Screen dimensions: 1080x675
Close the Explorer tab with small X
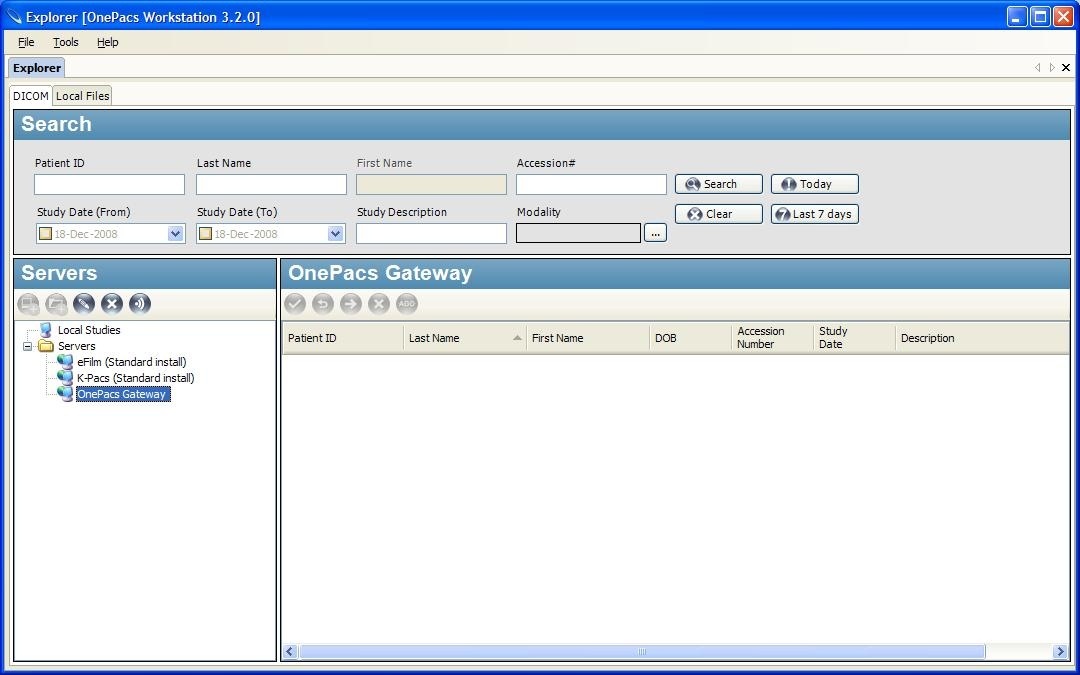point(1066,68)
